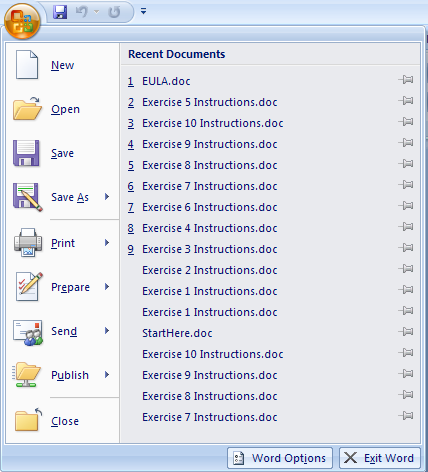
Task: Click the Exit Word button
Action: click(380, 458)
